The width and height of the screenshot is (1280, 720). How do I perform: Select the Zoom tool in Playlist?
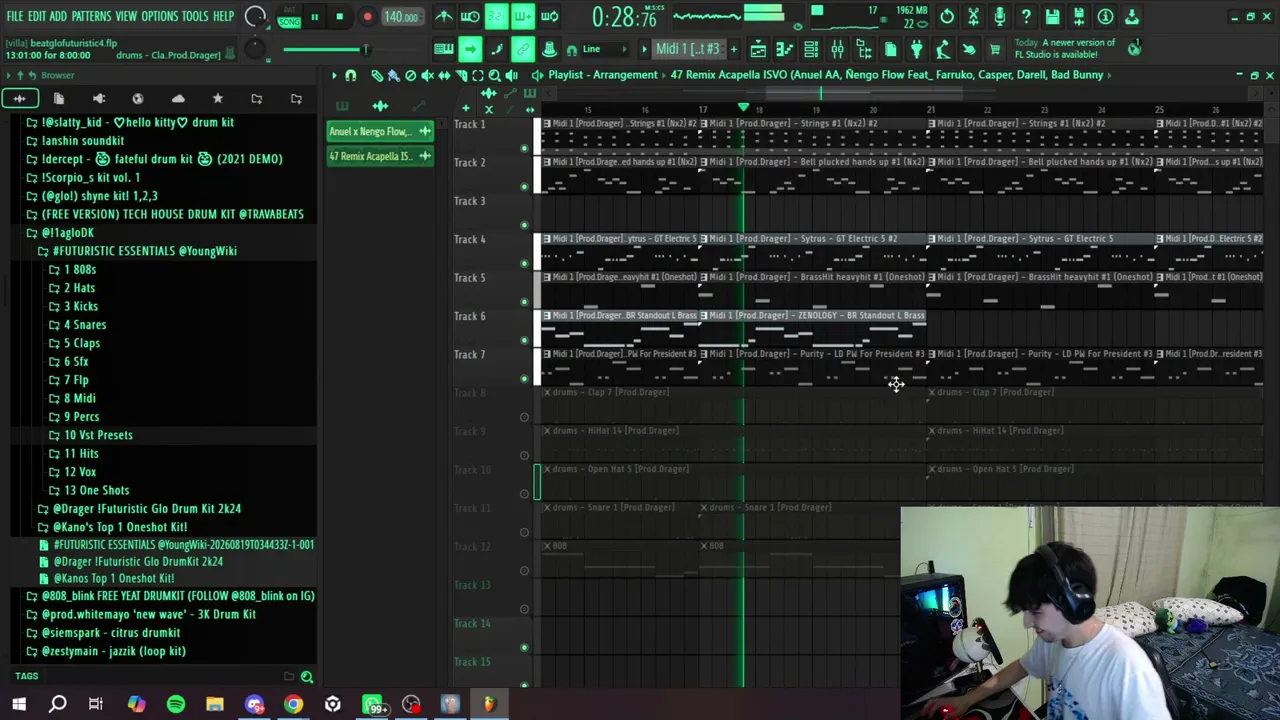(495, 75)
